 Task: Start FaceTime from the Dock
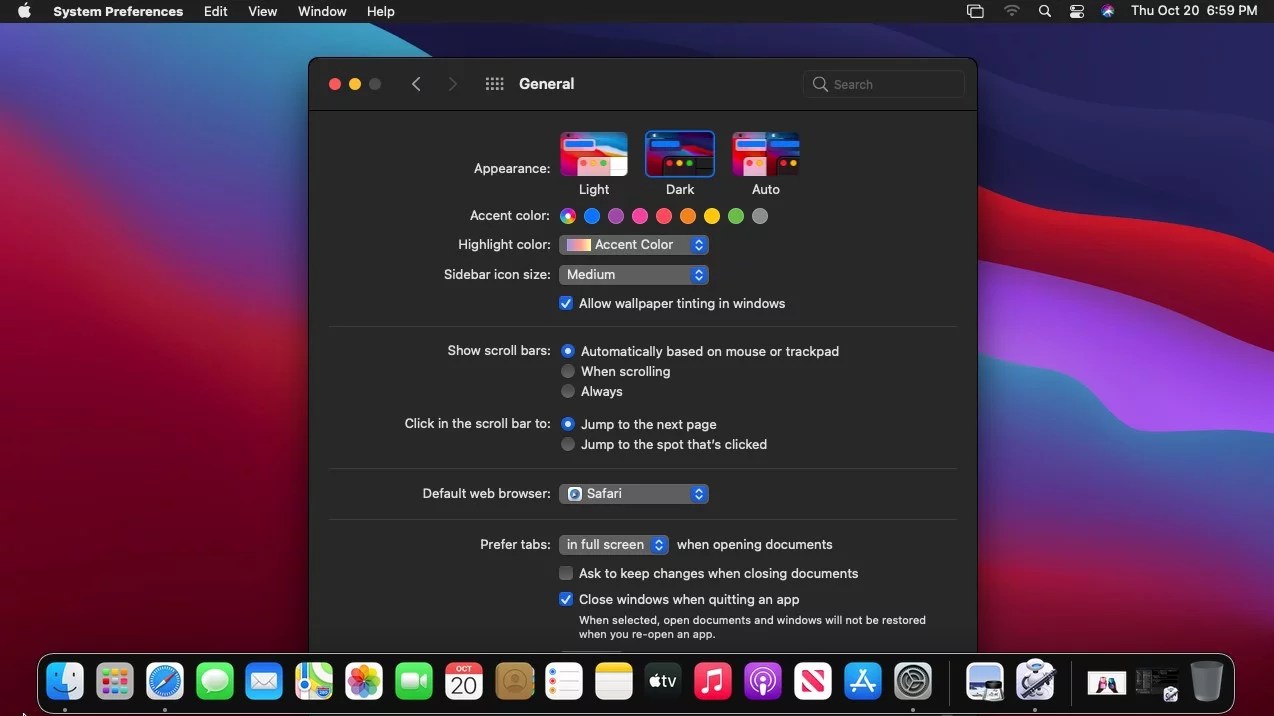(414, 681)
